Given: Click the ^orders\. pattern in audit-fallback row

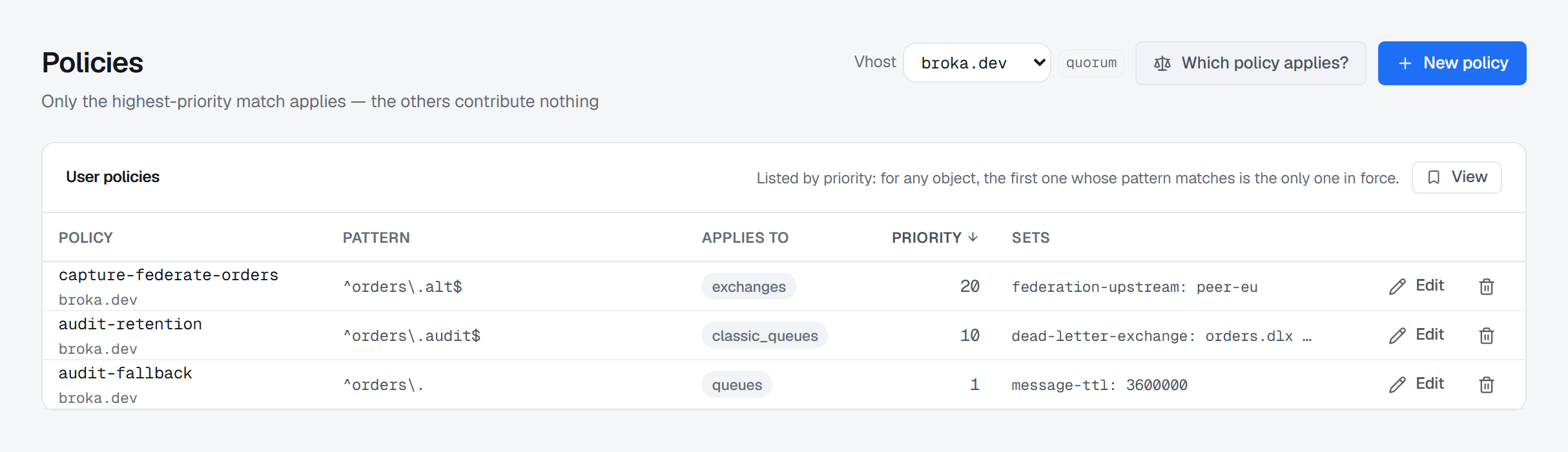Looking at the screenshot, I should pyautogui.click(x=384, y=385).
